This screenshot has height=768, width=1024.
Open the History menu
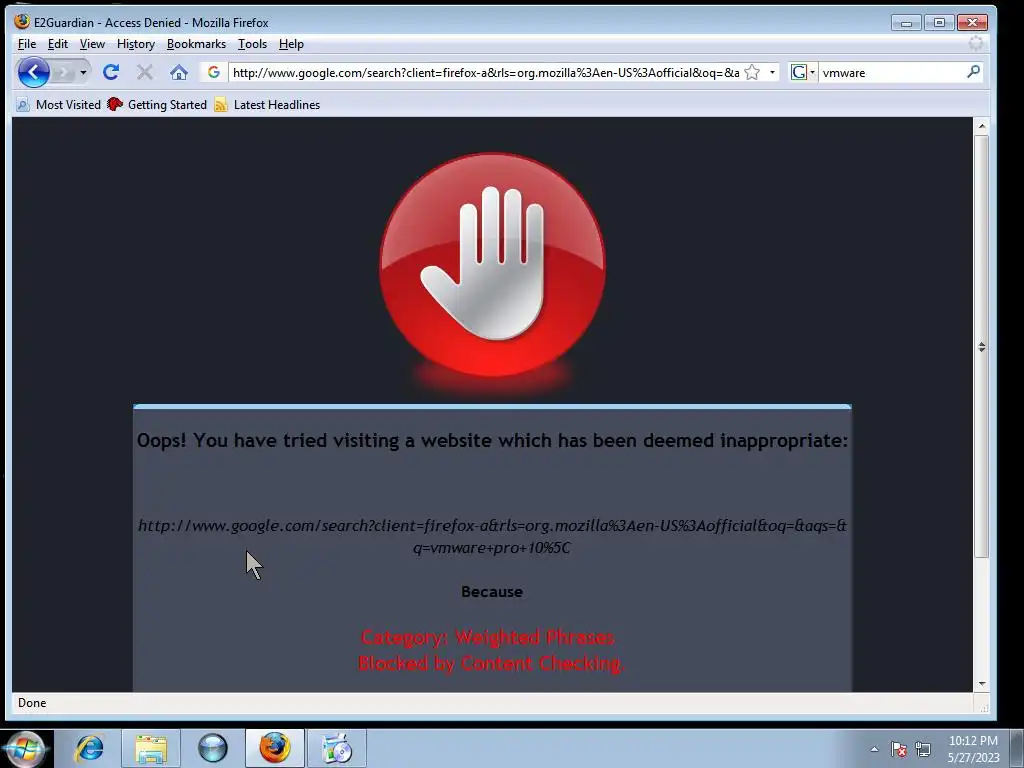click(136, 44)
